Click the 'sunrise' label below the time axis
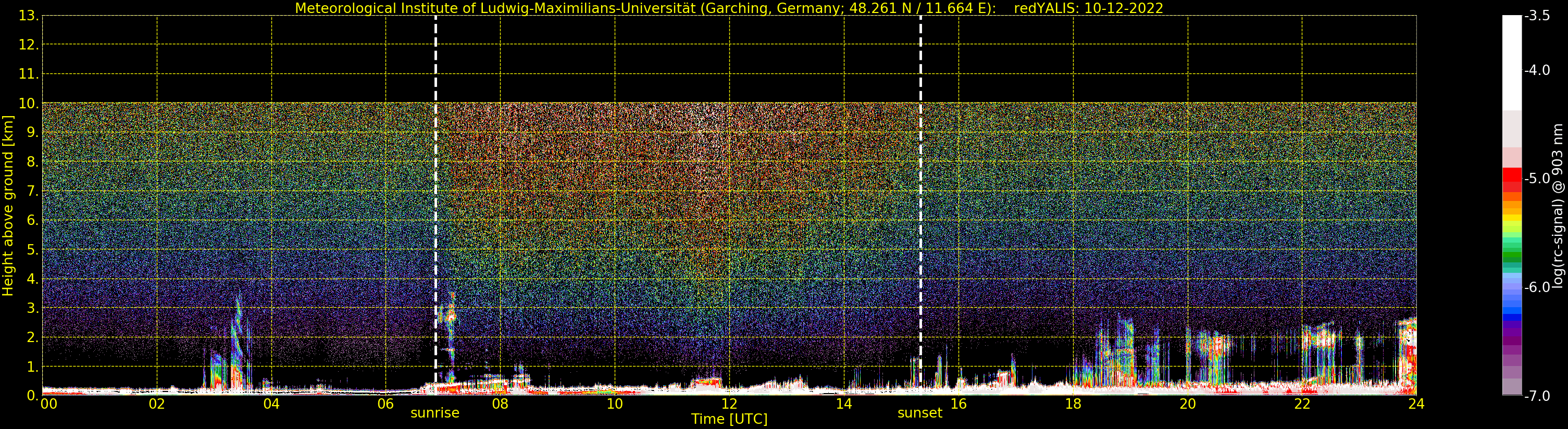The height and width of the screenshot is (429, 1568). [x=434, y=413]
